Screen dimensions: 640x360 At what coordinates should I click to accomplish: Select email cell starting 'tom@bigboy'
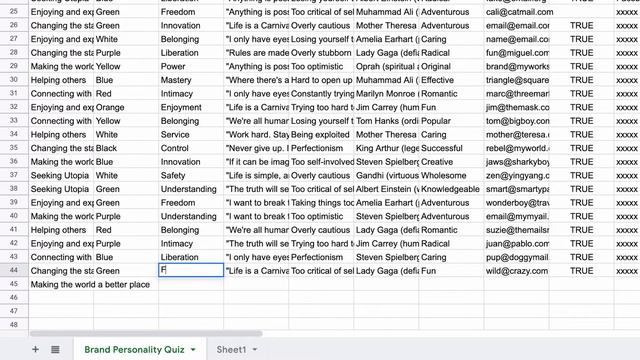[x=517, y=121]
